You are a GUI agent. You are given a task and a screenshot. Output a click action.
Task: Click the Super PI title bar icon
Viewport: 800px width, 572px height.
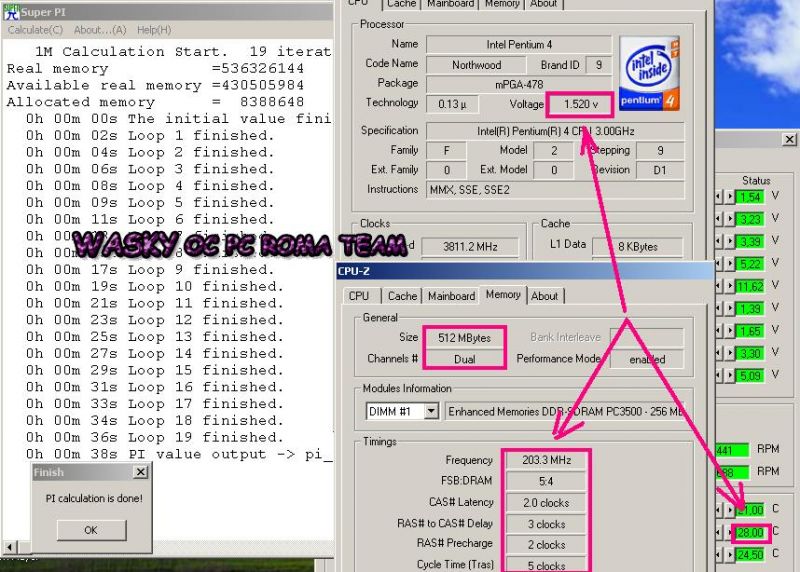click(x=11, y=12)
